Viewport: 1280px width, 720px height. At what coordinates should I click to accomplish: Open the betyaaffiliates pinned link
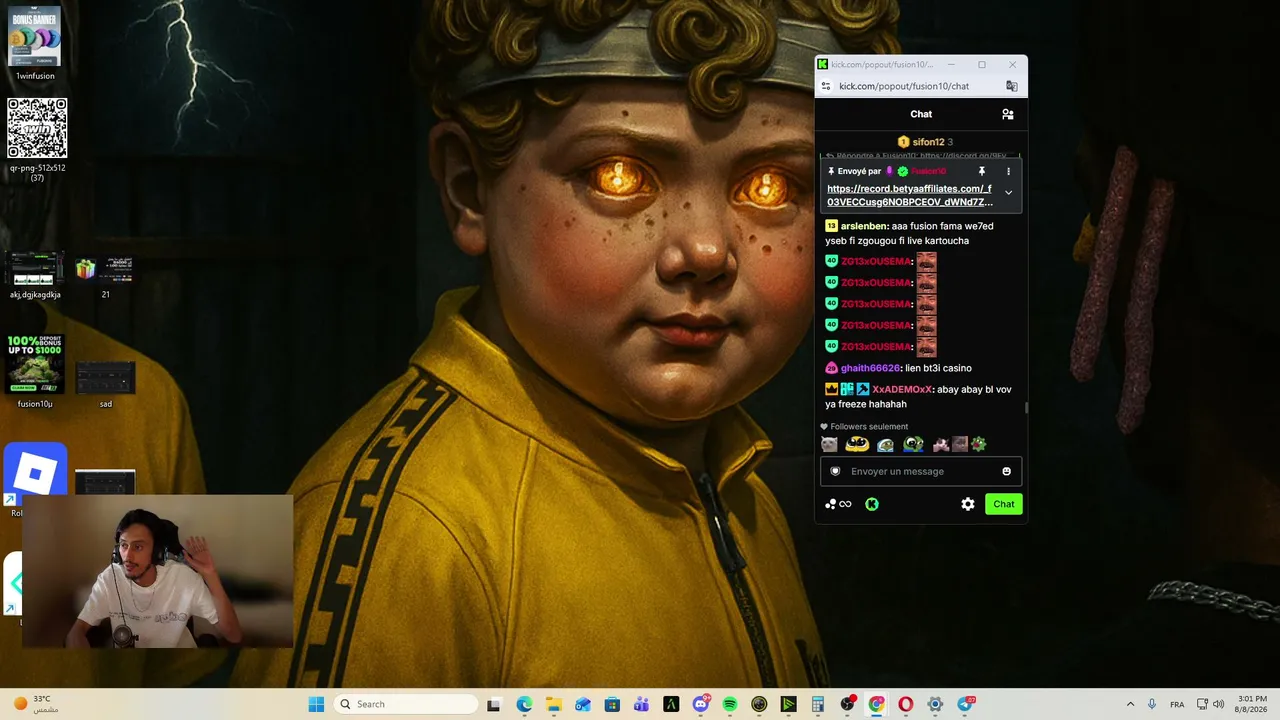point(909,195)
